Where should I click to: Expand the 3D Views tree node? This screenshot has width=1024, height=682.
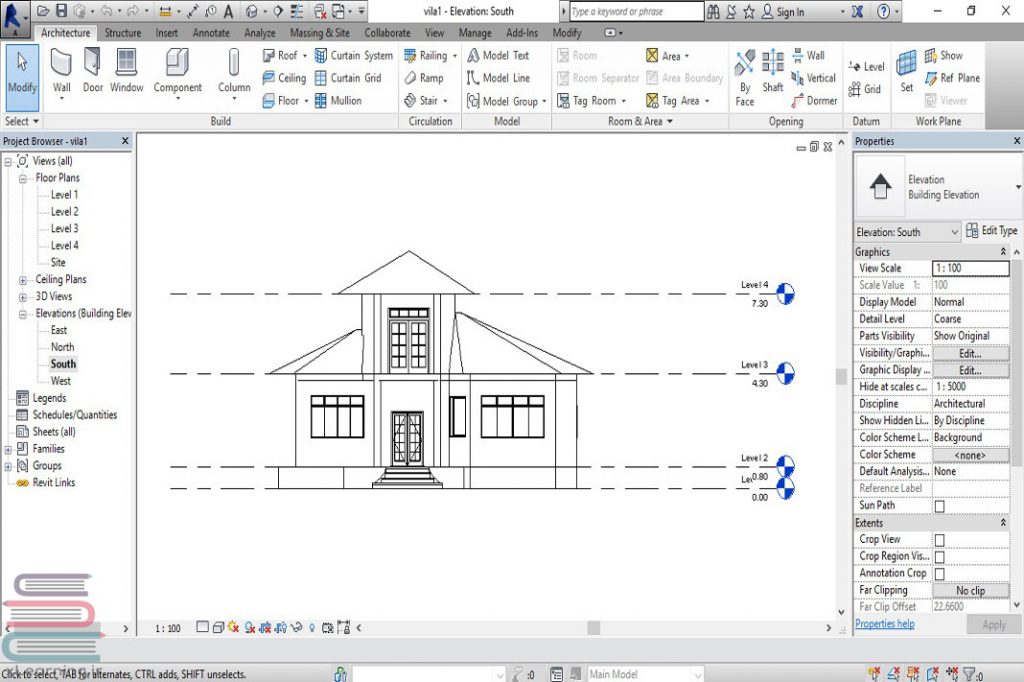(x=23, y=297)
